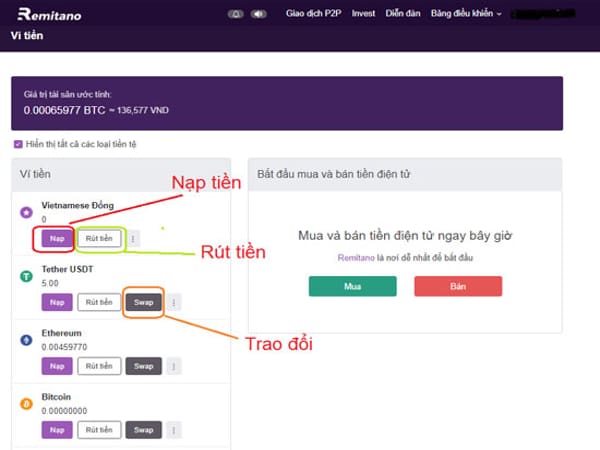
Task: Click 'Giá trị tài sản ước tính' label
Action: pyautogui.click(x=68, y=95)
